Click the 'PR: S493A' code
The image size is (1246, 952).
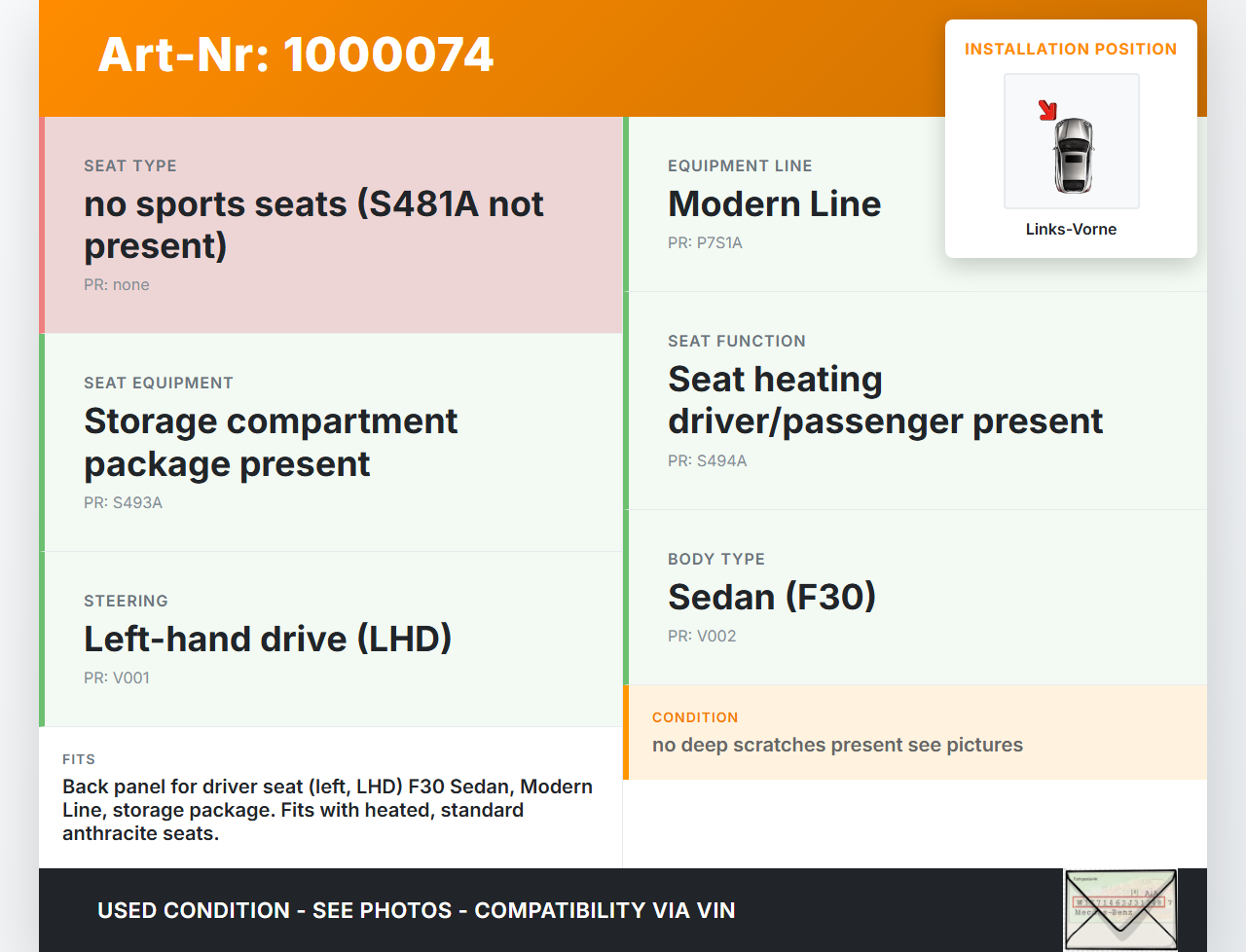123,502
